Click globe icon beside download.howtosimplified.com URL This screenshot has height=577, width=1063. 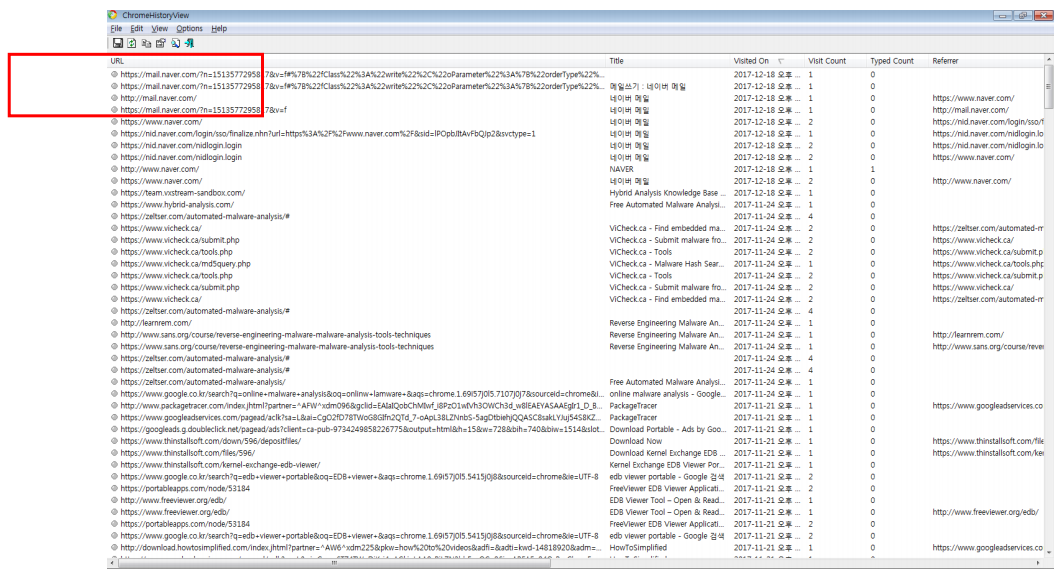pos(115,548)
